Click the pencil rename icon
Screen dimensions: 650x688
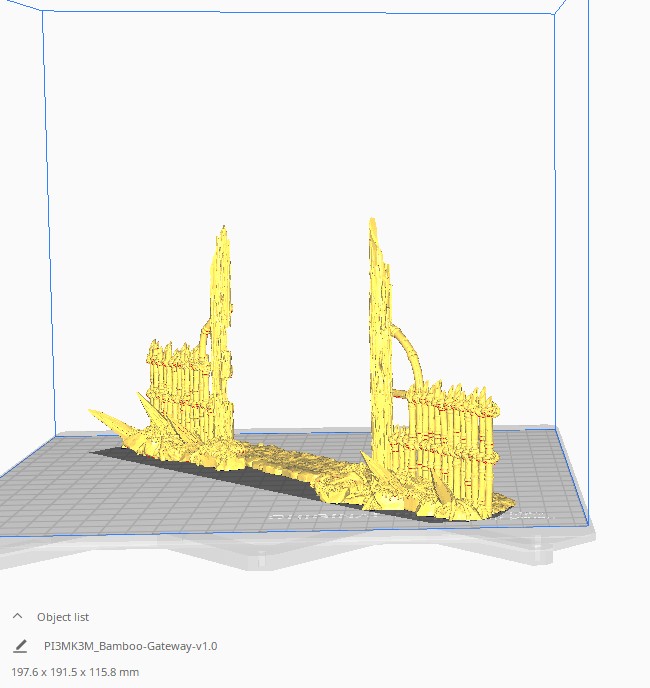coord(21,646)
